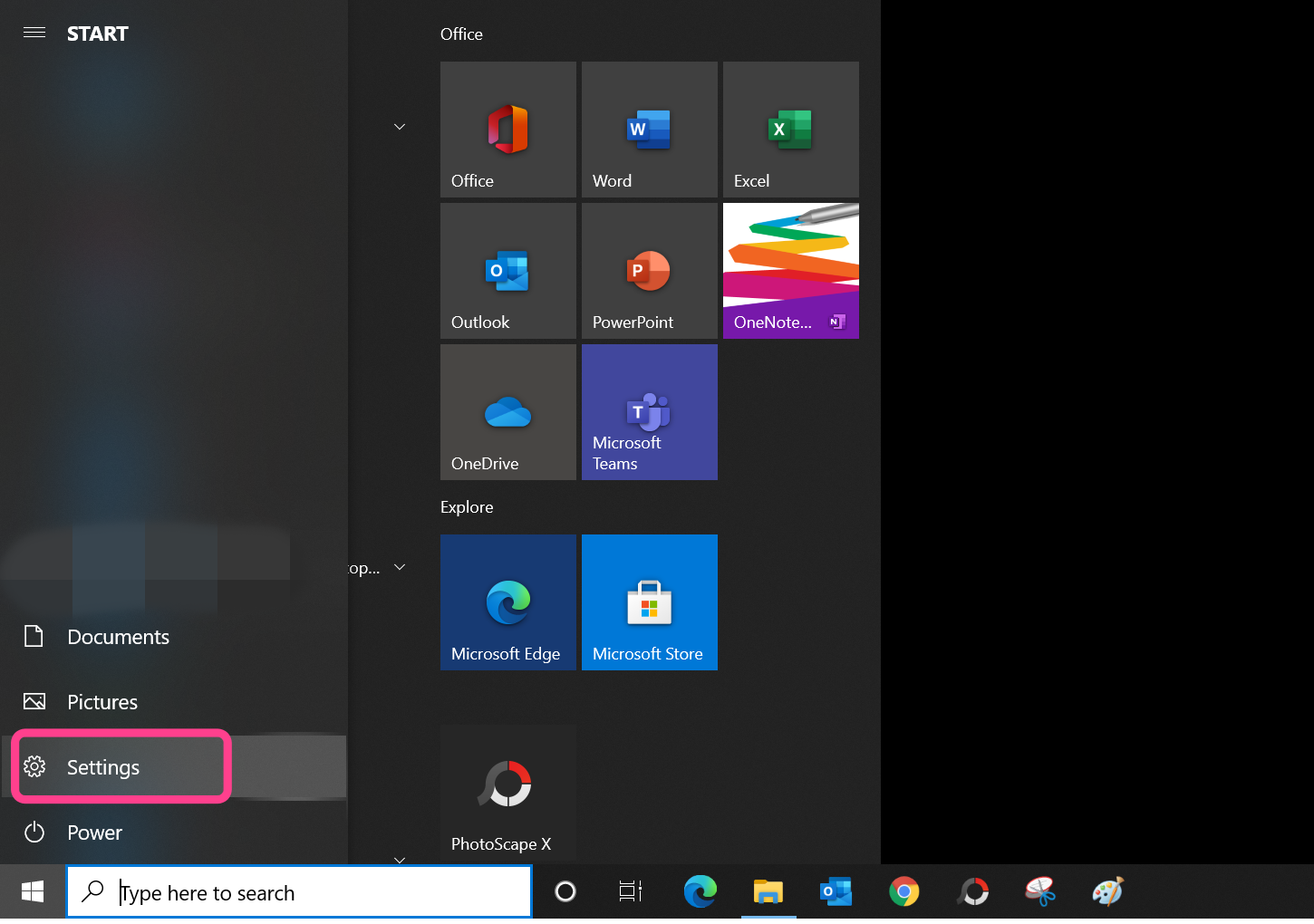Launch the Microsoft Edge tile
Viewport: 1314px width, 924px height.
pyautogui.click(x=507, y=602)
